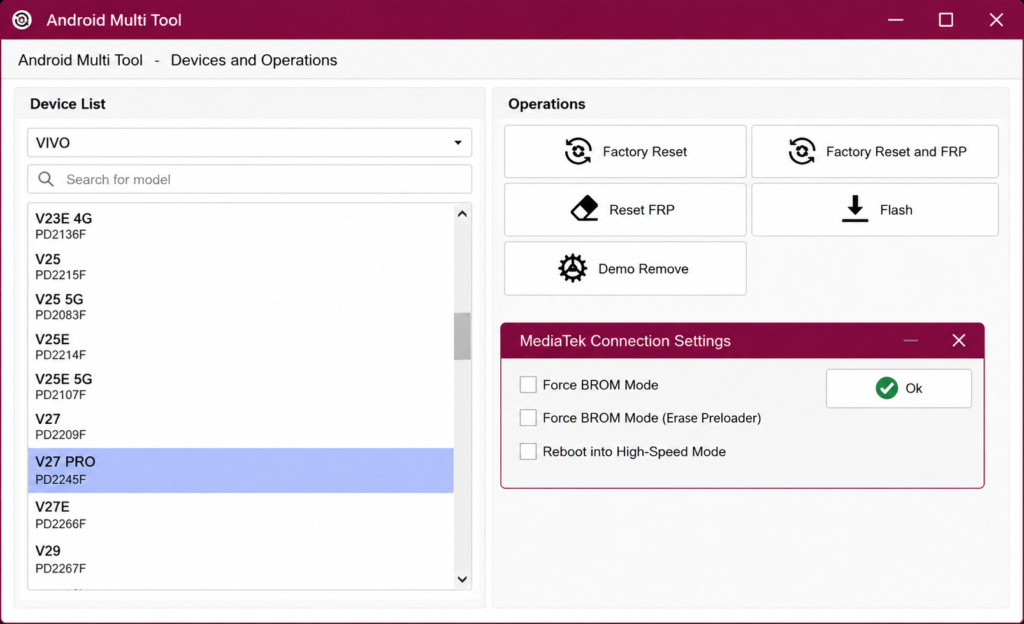This screenshot has height=624, width=1024.
Task: Click the device list scroll down arrow
Action: click(x=462, y=579)
